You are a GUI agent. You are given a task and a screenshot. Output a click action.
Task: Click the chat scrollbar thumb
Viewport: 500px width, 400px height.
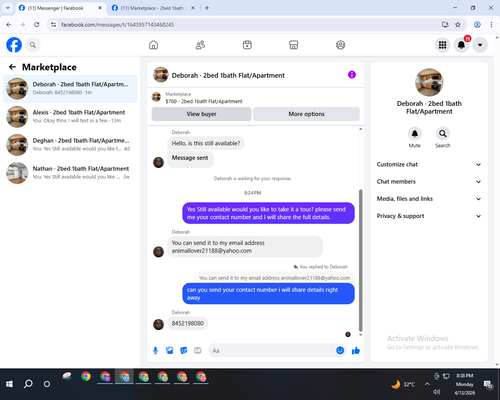360,260
